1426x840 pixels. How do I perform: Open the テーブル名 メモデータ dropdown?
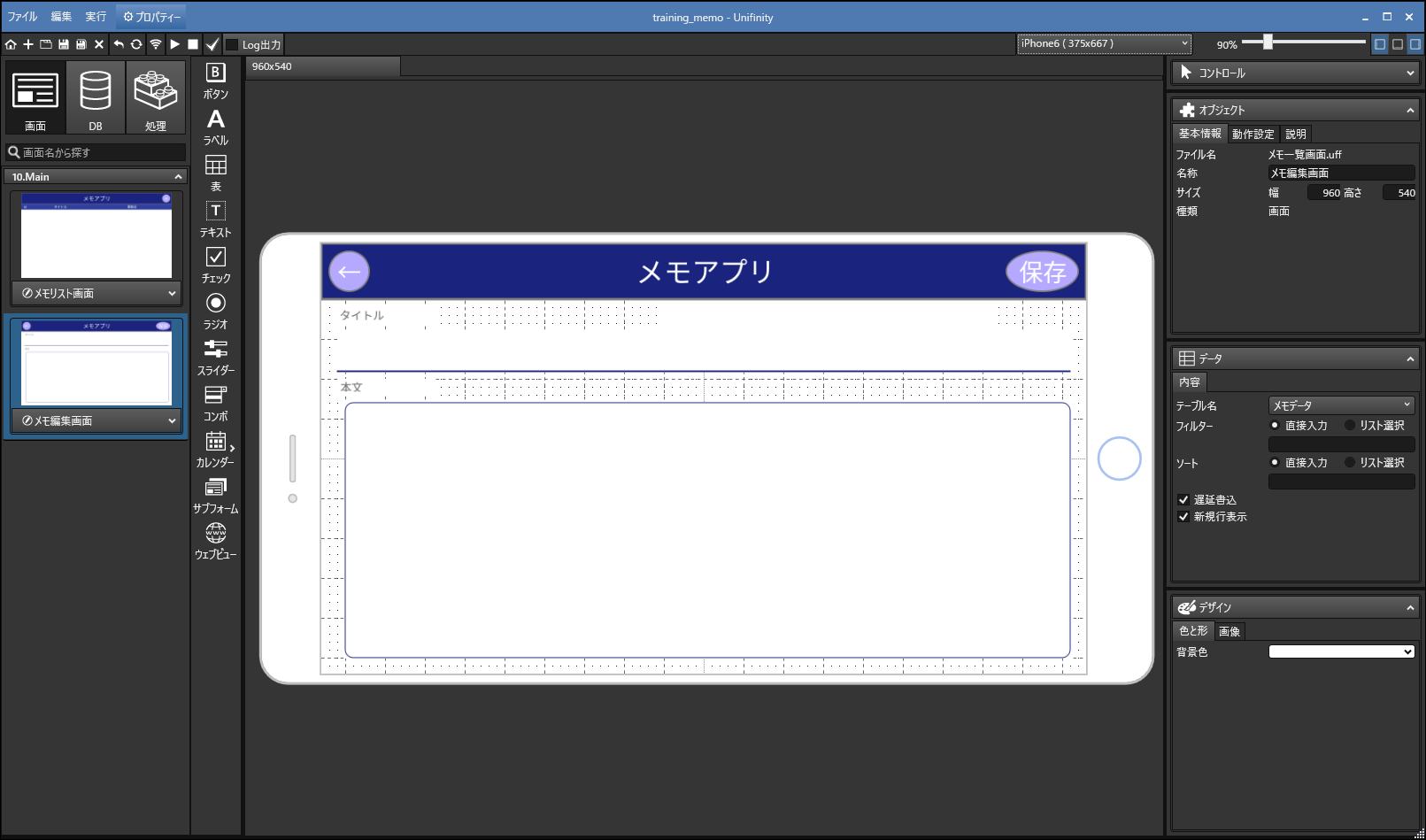point(1341,405)
